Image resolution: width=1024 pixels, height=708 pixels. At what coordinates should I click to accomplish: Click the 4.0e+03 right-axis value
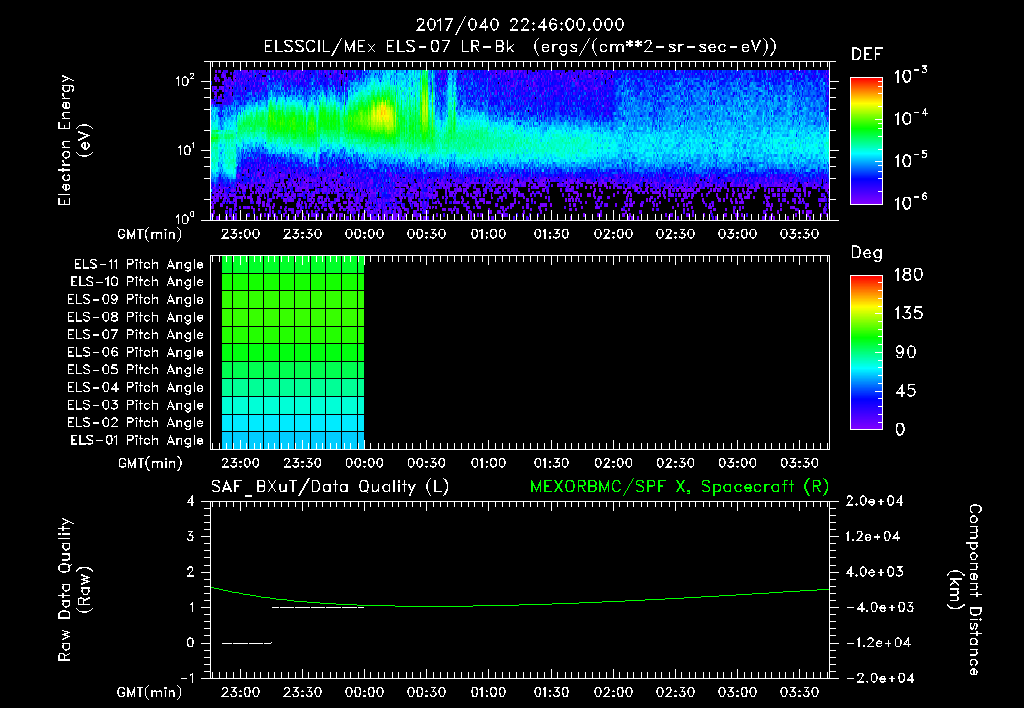pos(873,572)
